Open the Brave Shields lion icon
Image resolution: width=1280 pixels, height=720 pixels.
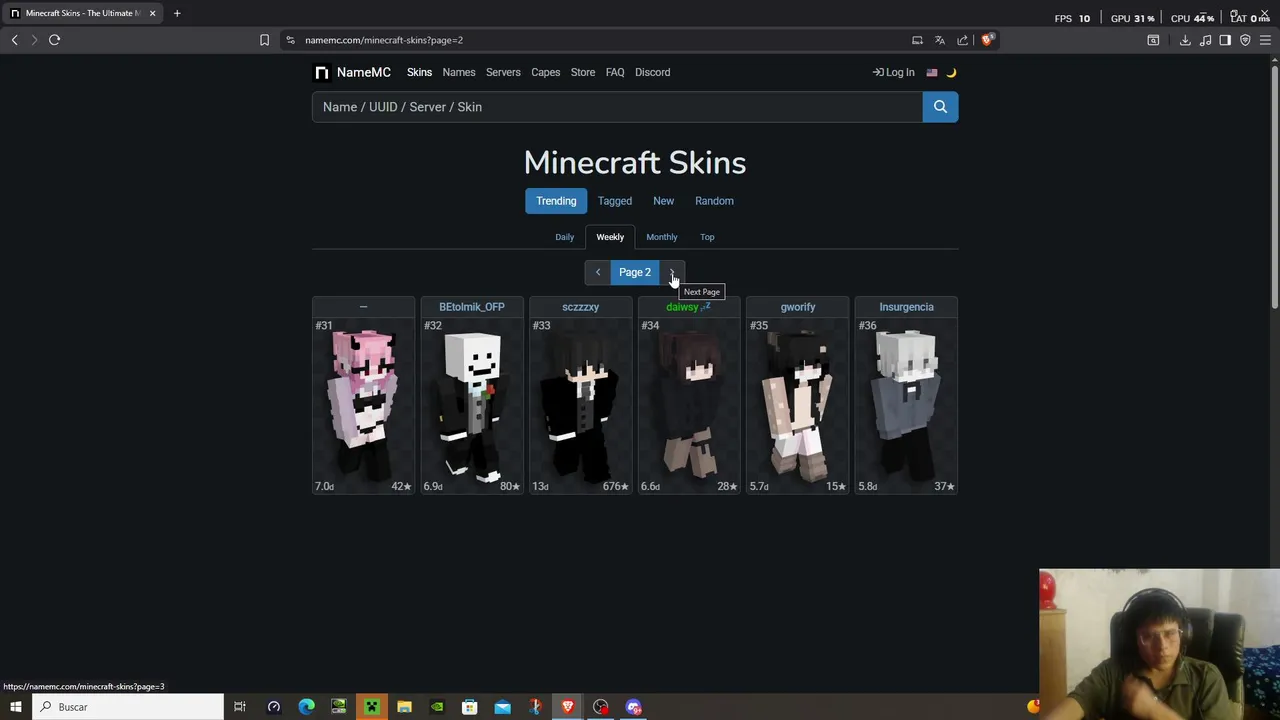987,40
